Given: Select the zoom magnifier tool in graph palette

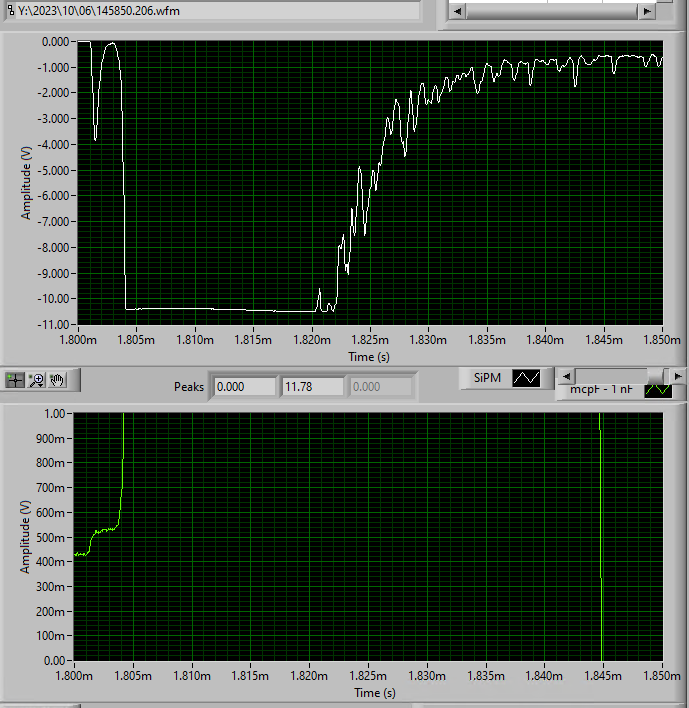Looking at the screenshot, I should coord(37,380).
